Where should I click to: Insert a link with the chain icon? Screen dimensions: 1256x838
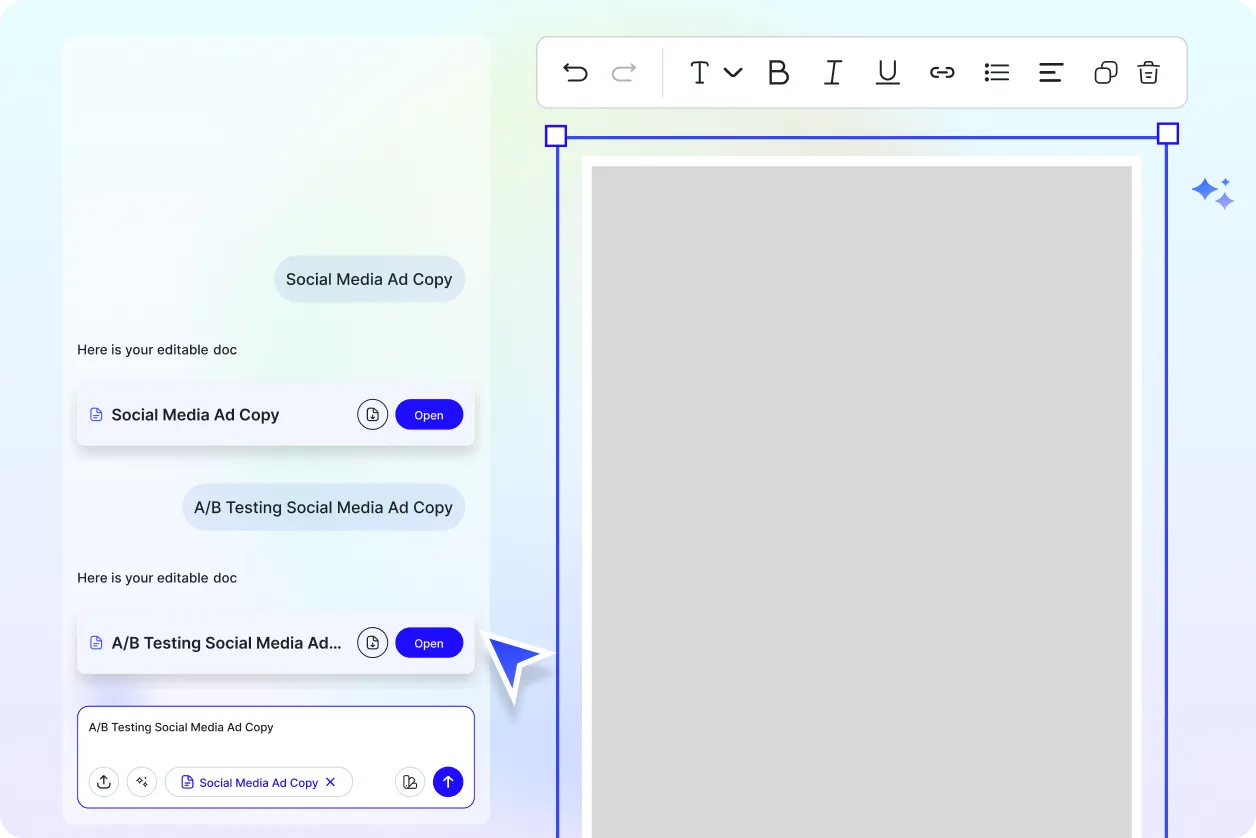pos(942,72)
